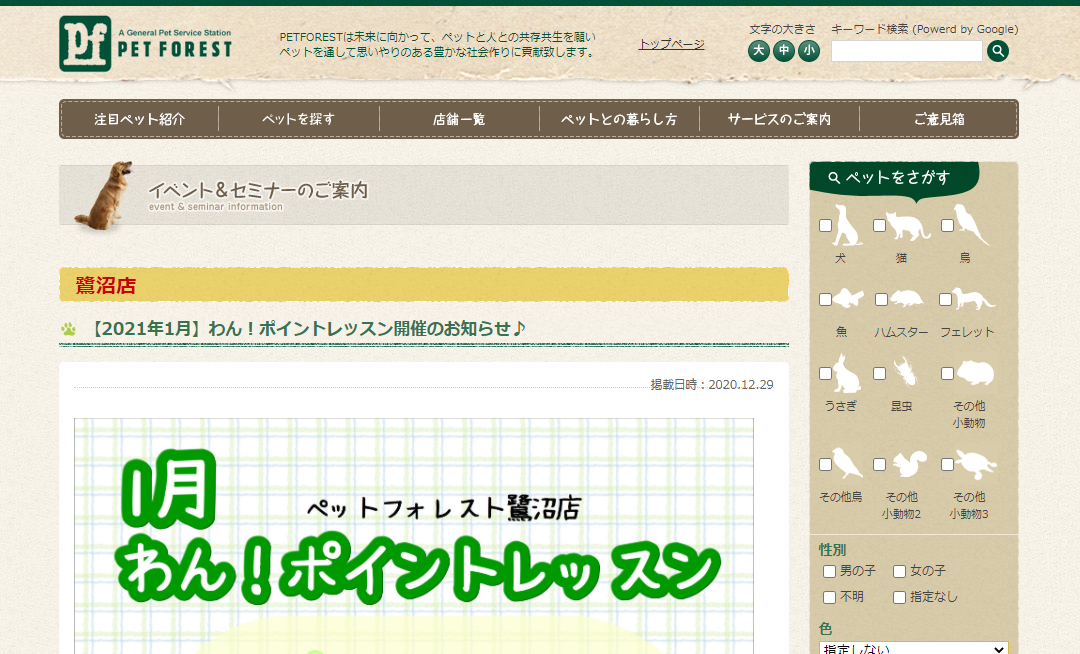The height and width of the screenshot is (654, 1080).
Task: Click the rabbit silhouette icon
Action: click(x=847, y=373)
